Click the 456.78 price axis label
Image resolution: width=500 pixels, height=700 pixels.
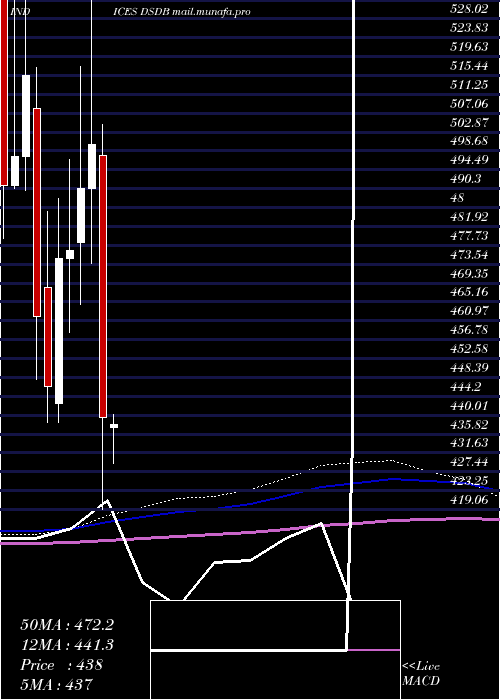[x=469, y=329]
